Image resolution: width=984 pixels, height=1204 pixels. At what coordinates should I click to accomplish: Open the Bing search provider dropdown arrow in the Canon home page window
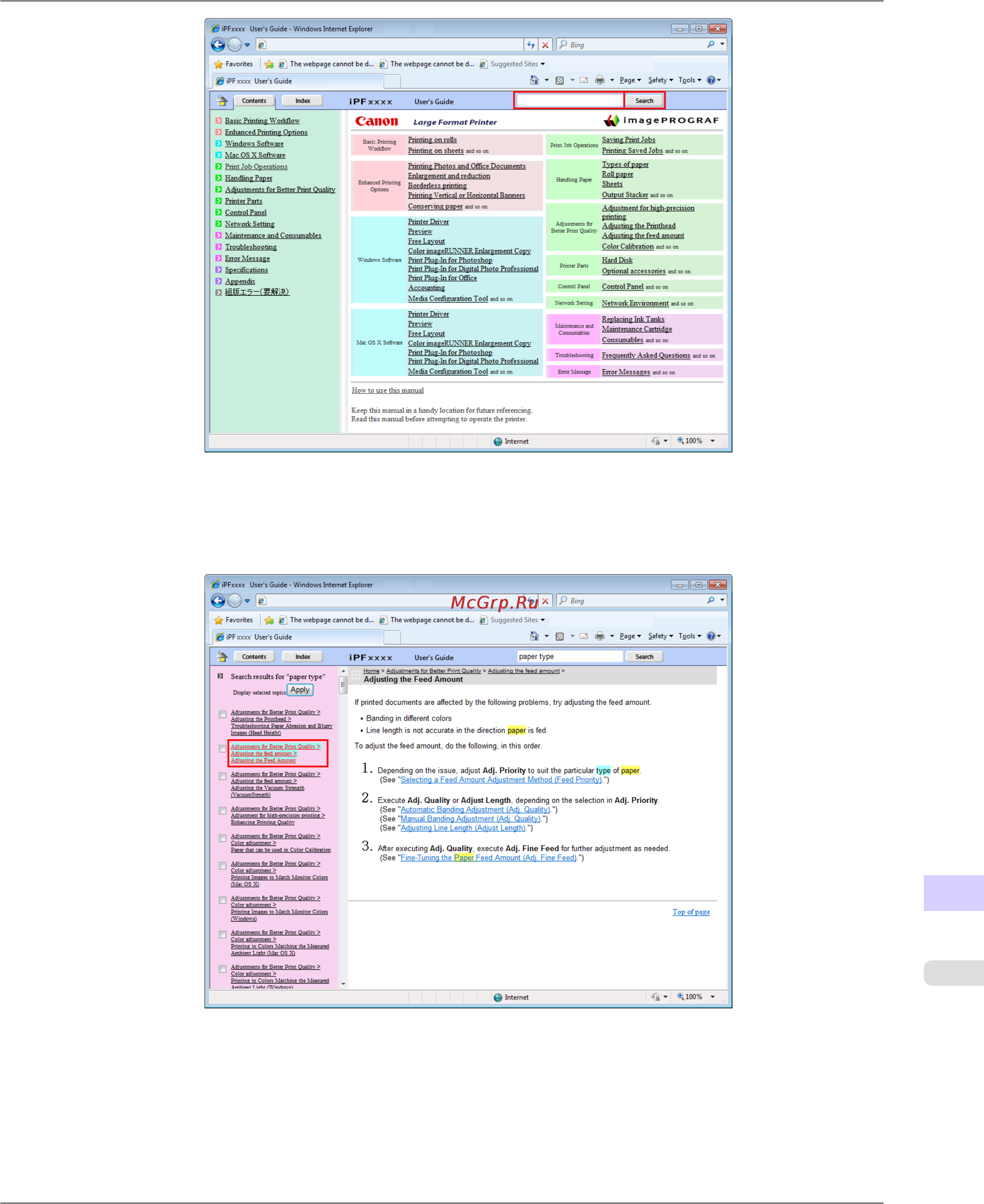tap(722, 44)
